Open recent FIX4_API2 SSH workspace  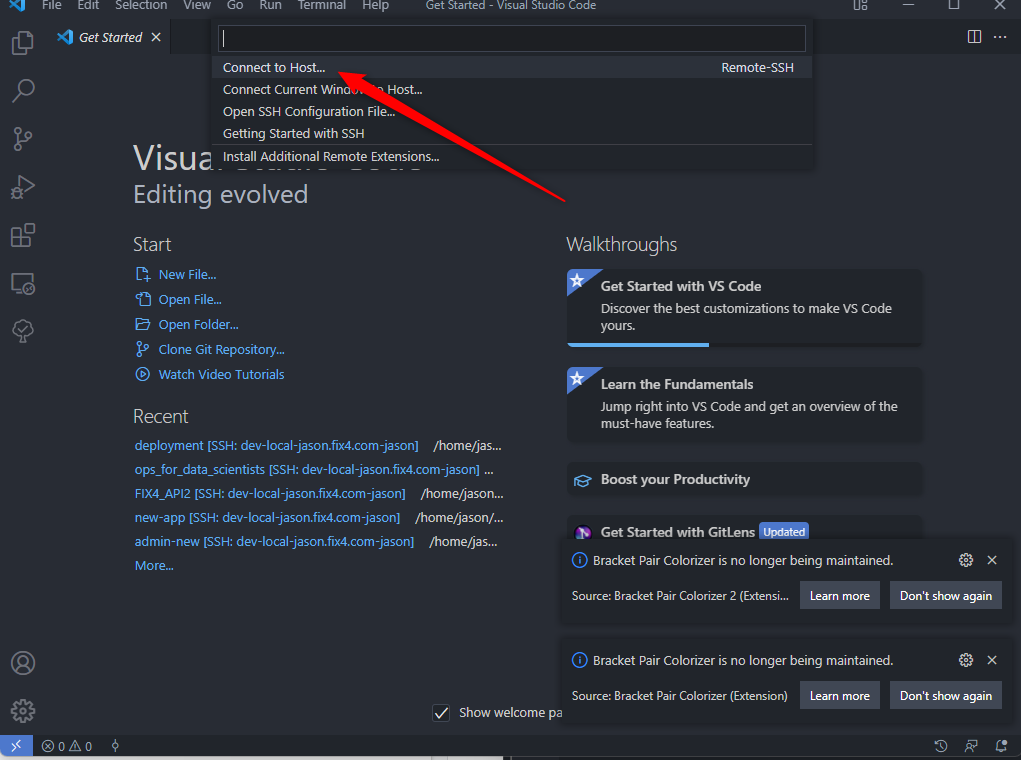point(270,494)
